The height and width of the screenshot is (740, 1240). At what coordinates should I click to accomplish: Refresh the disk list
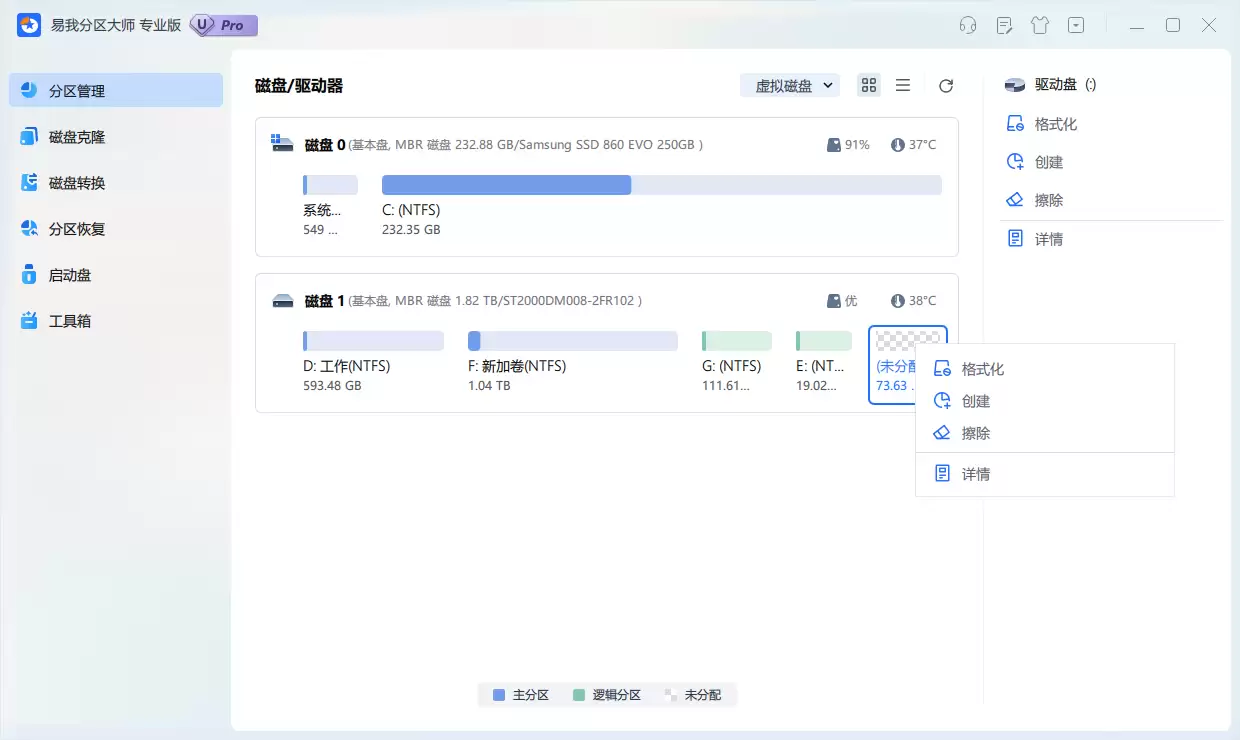click(x=945, y=85)
